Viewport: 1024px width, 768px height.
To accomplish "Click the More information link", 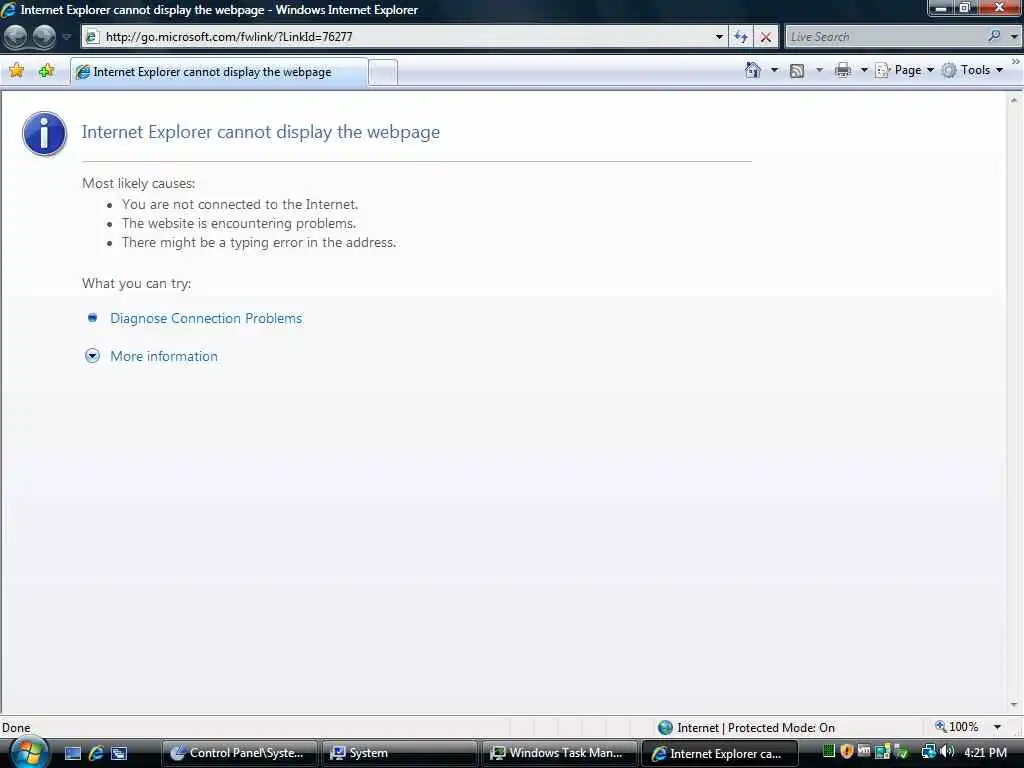I will (164, 356).
